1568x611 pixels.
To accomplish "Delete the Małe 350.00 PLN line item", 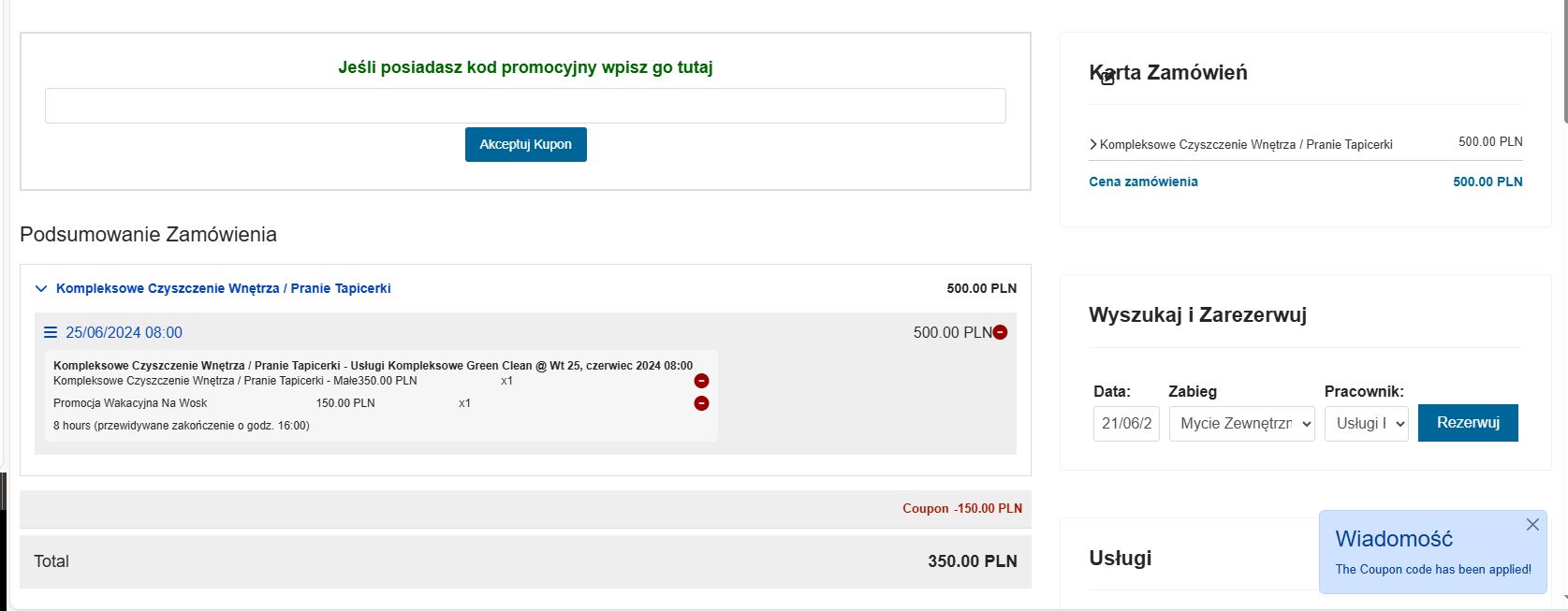I will [x=701, y=381].
